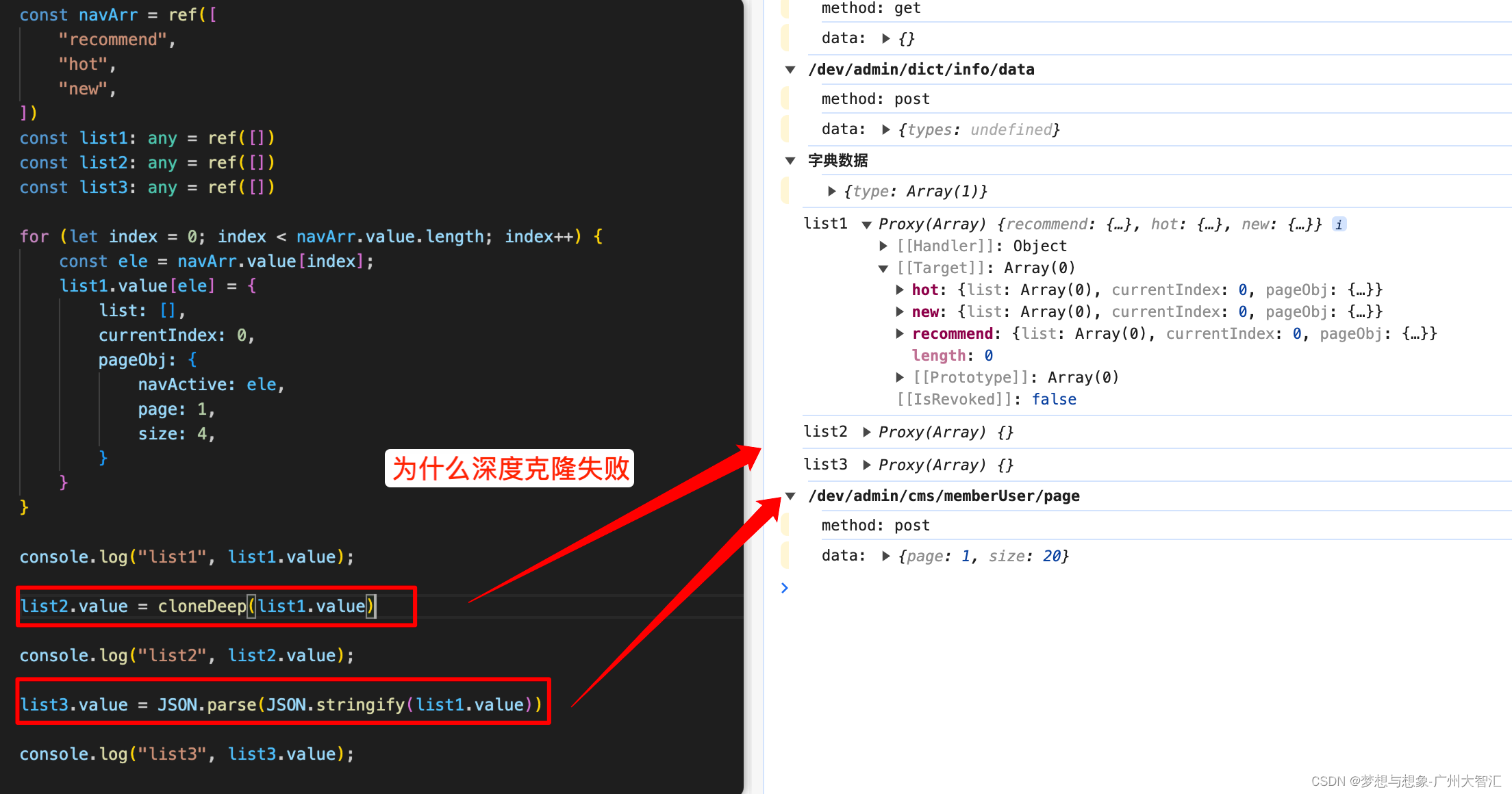Expand the {types: undefined} data object
This screenshot has height=794, width=1512.
[x=885, y=129]
